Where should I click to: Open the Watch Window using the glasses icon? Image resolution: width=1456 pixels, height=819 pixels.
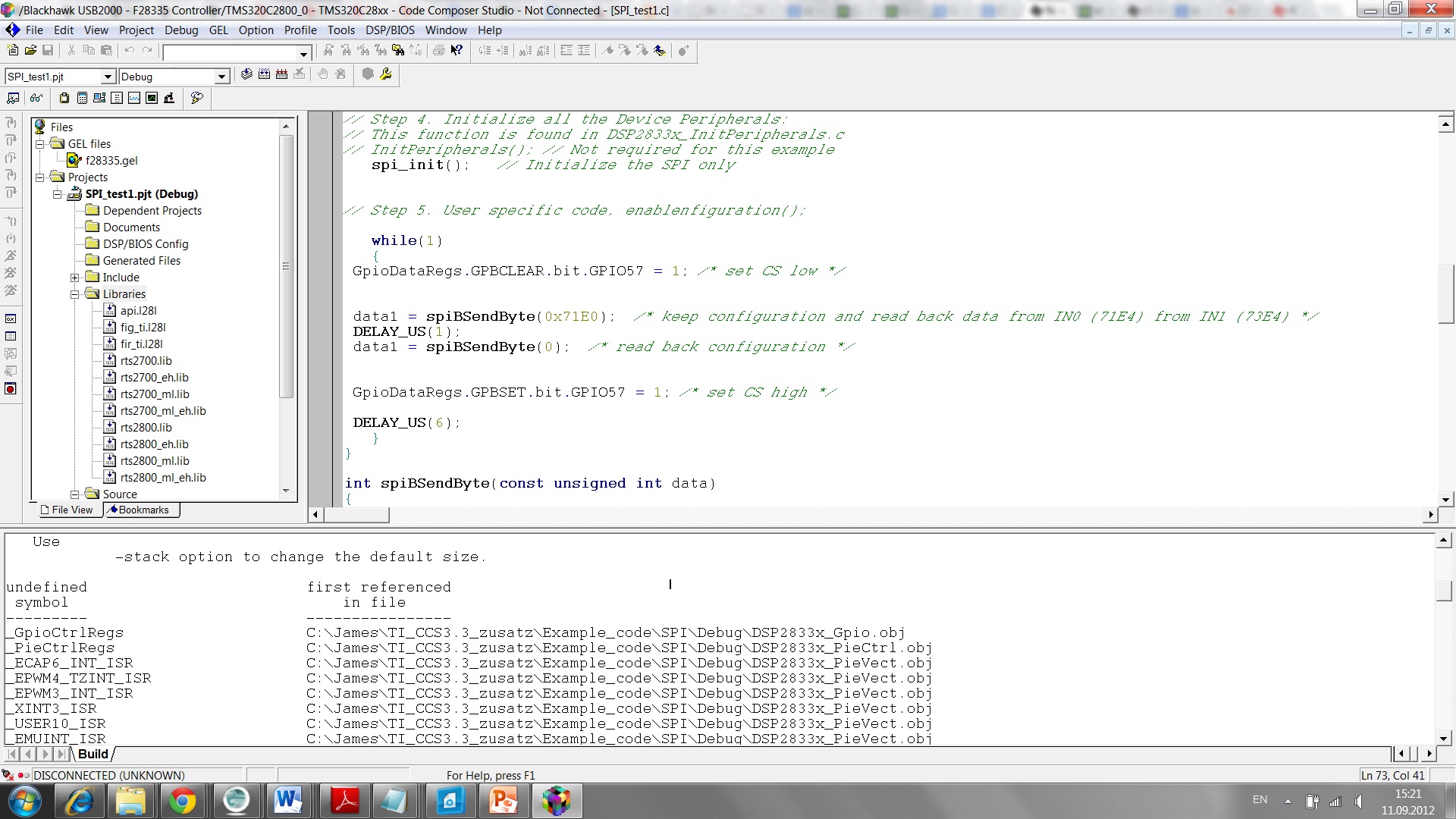coord(36,98)
